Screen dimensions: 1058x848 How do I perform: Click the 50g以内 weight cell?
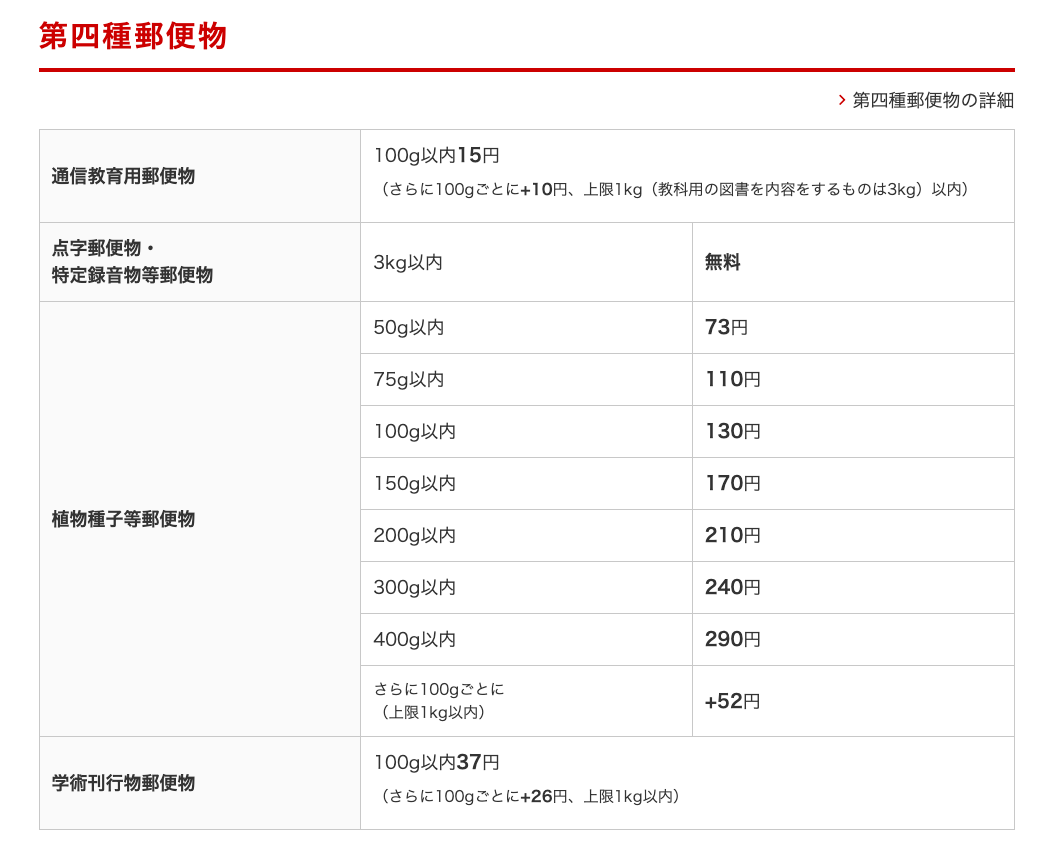pyautogui.click(x=408, y=327)
